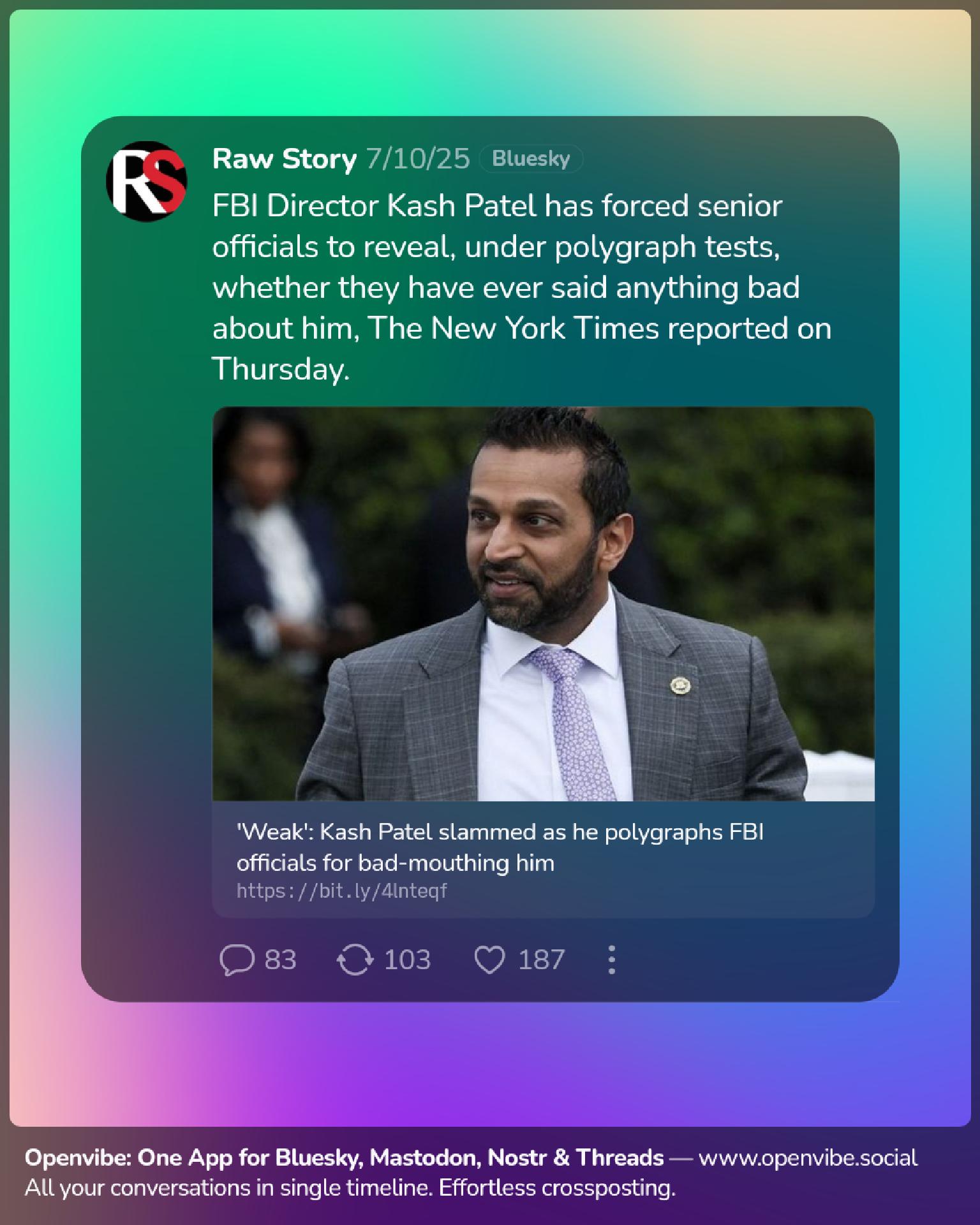Click the Raw Story account name

point(284,159)
